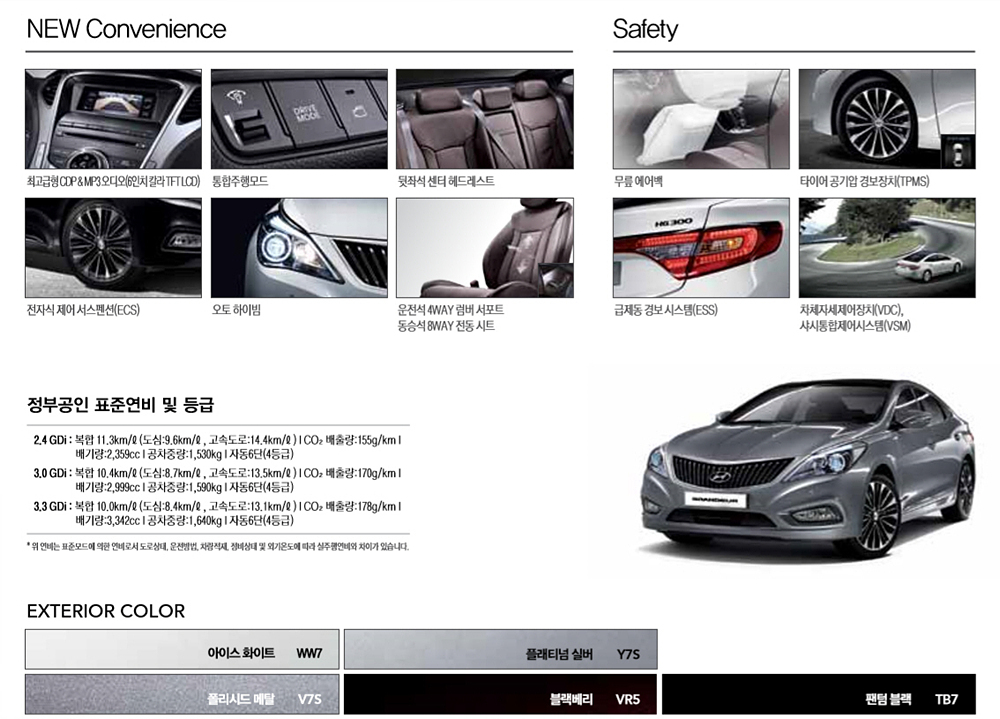
Task: Click the Safety section heading
Action: click(x=645, y=29)
